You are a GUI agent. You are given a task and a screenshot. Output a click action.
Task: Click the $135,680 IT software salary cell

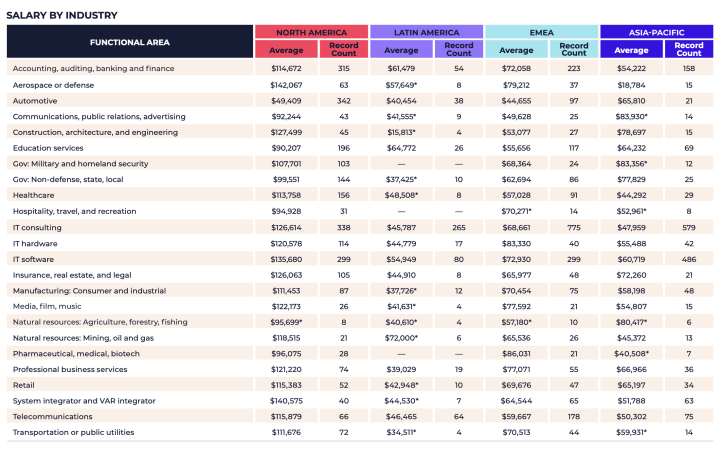[x=286, y=259]
